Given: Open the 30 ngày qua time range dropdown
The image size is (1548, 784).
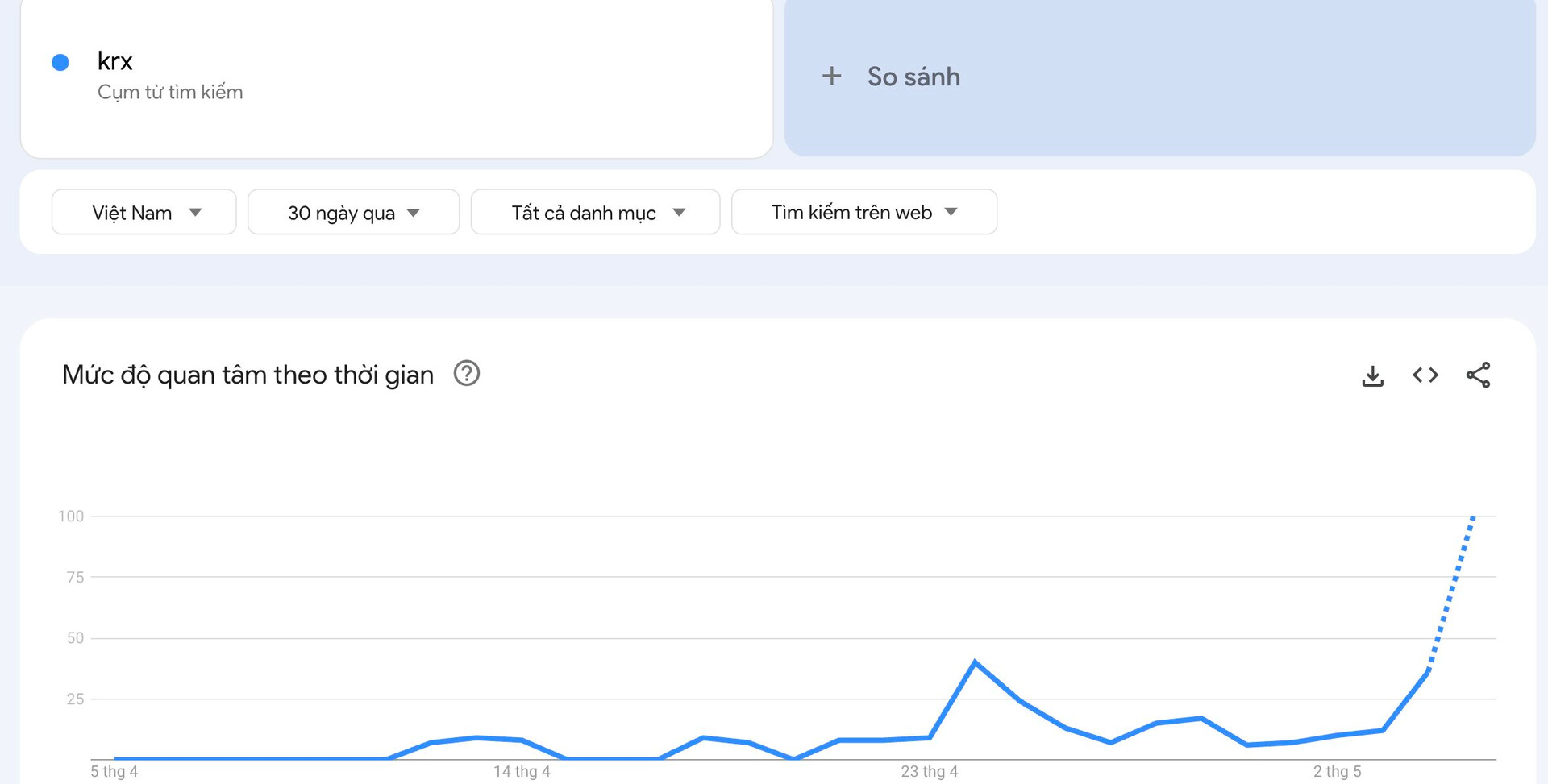Looking at the screenshot, I should [353, 213].
